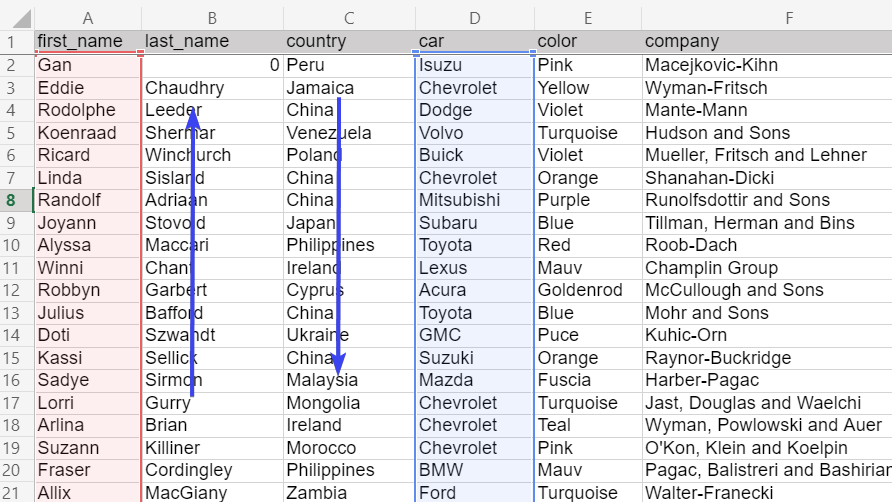The width and height of the screenshot is (892, 502).
Task: Select cell containing Joyann
Action: [x=88, y=223]
